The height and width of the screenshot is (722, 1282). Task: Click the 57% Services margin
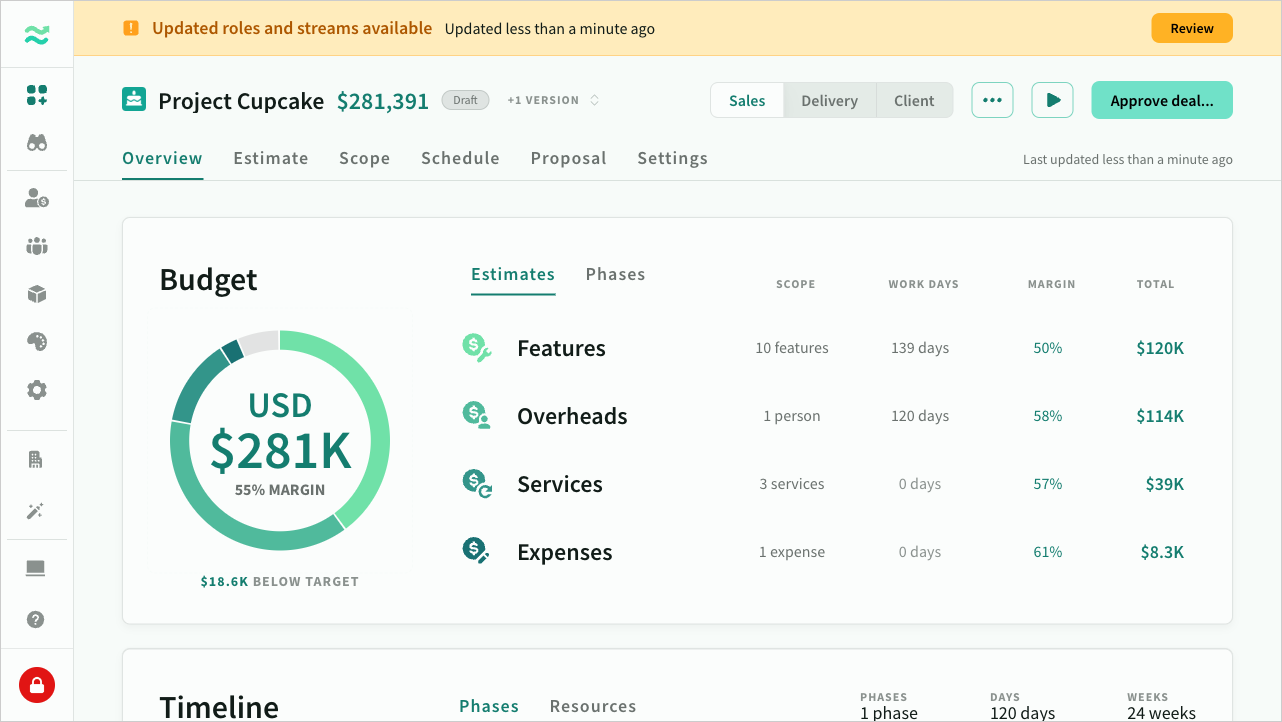pos(1048,484)
